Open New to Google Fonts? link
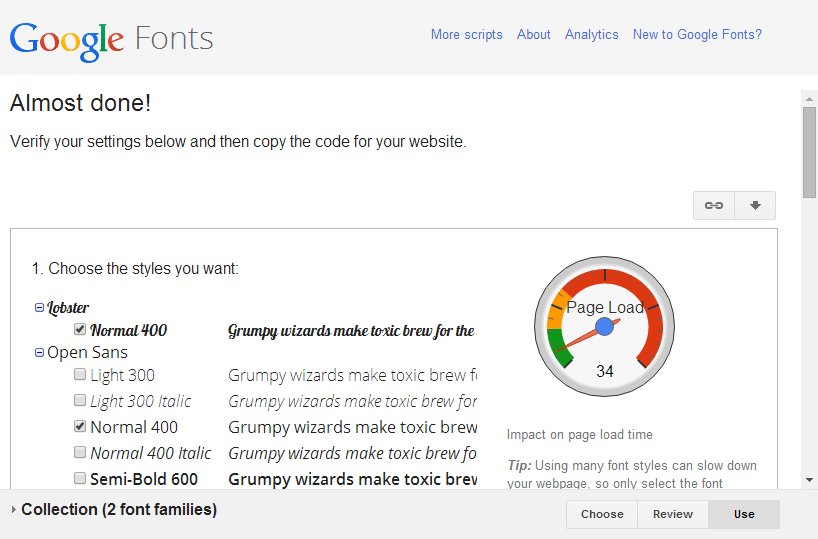Screen dimensions: 818x539 point(697,34)
